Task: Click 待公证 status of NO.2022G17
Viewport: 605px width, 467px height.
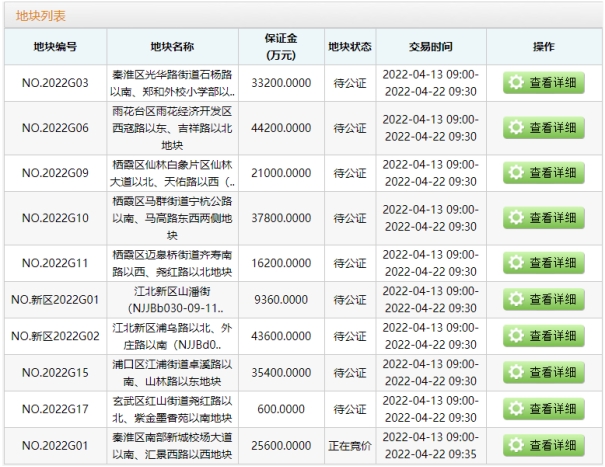Action: [x=350, y=409]
